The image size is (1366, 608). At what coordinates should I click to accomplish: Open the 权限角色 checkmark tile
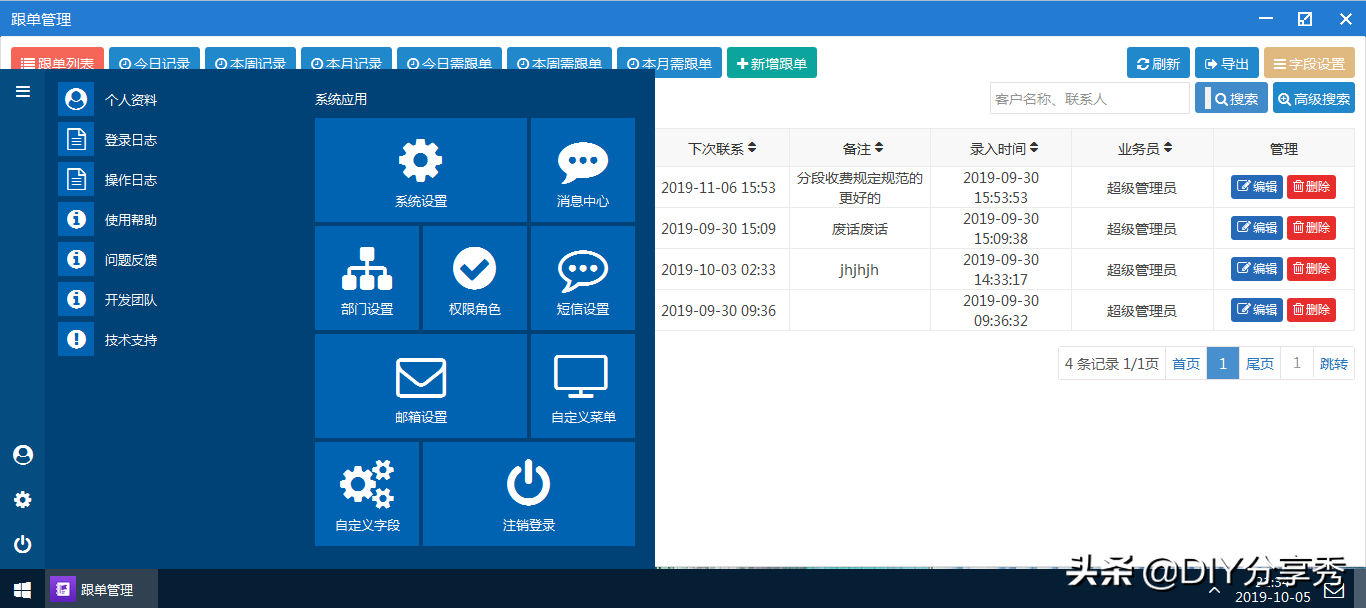475,278
